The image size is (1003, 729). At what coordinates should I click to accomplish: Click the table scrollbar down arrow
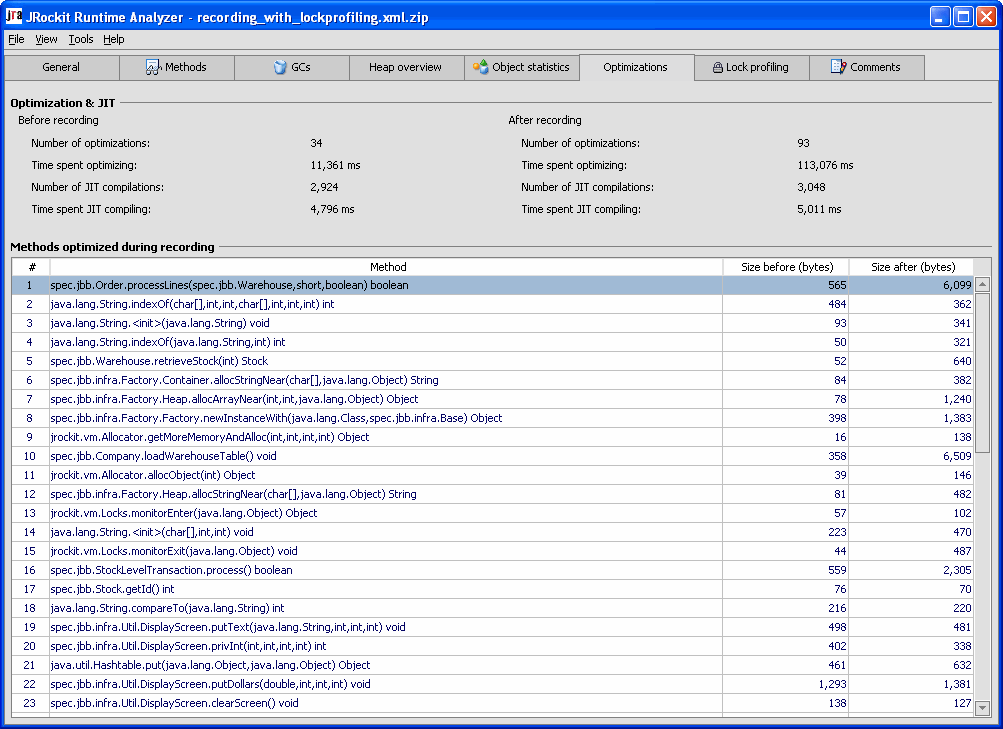pyautogui.click(x=983, y=708)
